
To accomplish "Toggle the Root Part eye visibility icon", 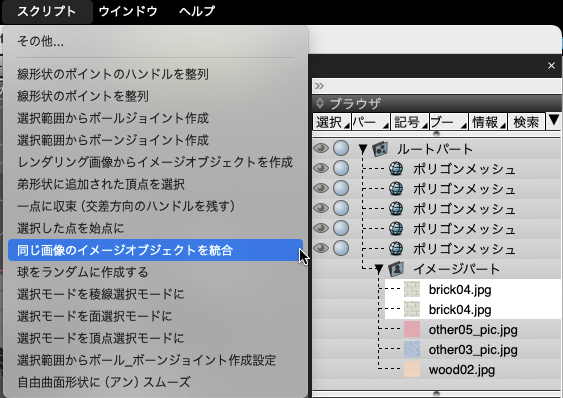I will [321, 148].
